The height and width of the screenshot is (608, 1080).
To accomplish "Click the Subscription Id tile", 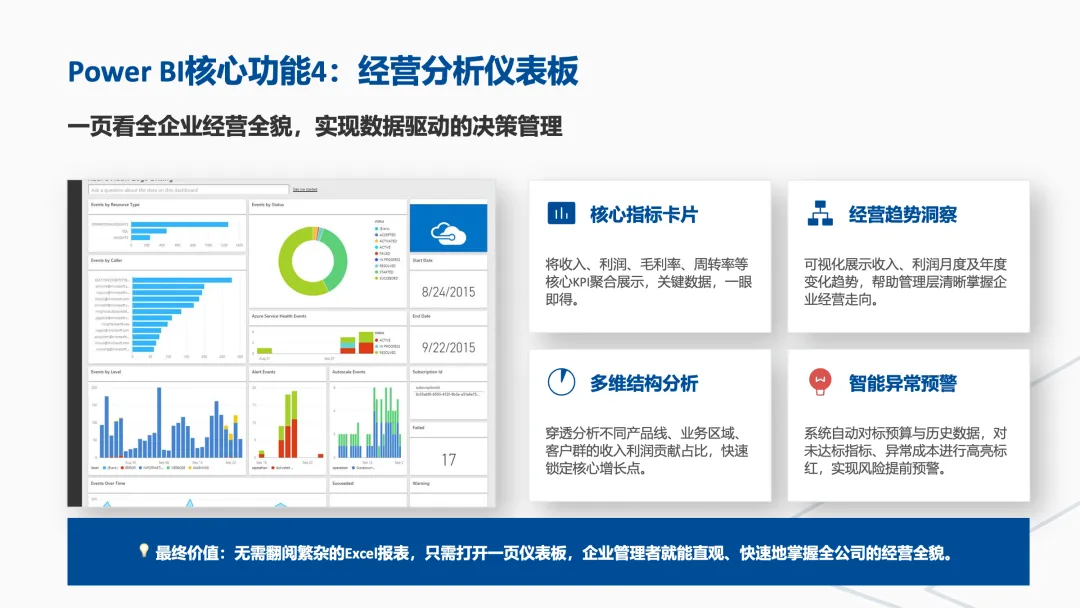I will pyautogui.click(x=448, y=393).
